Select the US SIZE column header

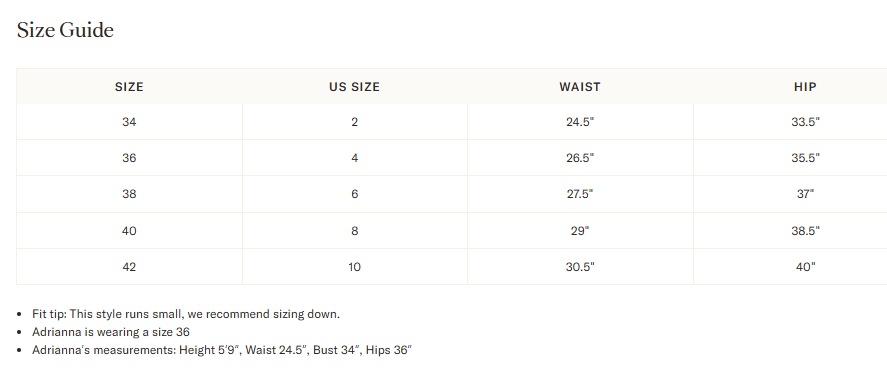354,87
